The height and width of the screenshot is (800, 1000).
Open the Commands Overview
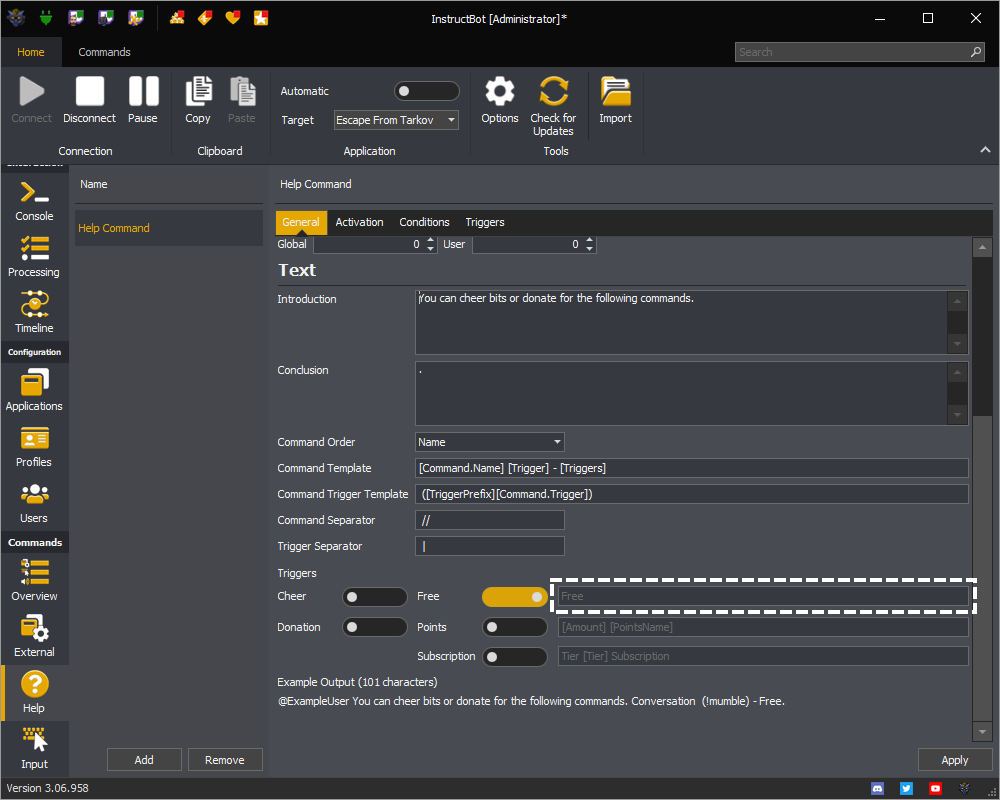pyautogui.click(x=34, y=581)
